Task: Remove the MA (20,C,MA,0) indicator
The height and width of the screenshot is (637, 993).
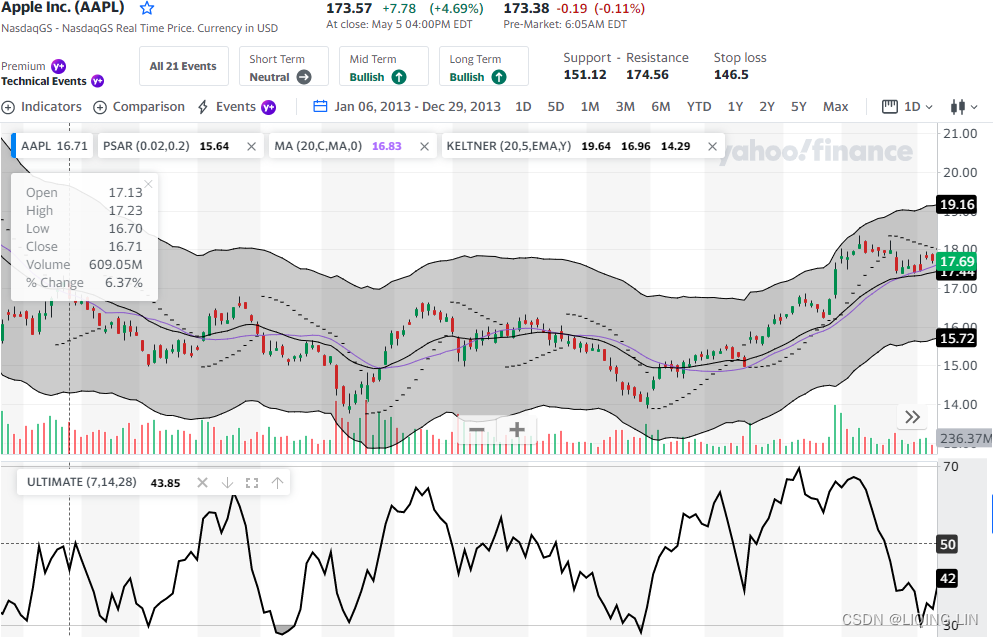Action: [x=424, y=146]
